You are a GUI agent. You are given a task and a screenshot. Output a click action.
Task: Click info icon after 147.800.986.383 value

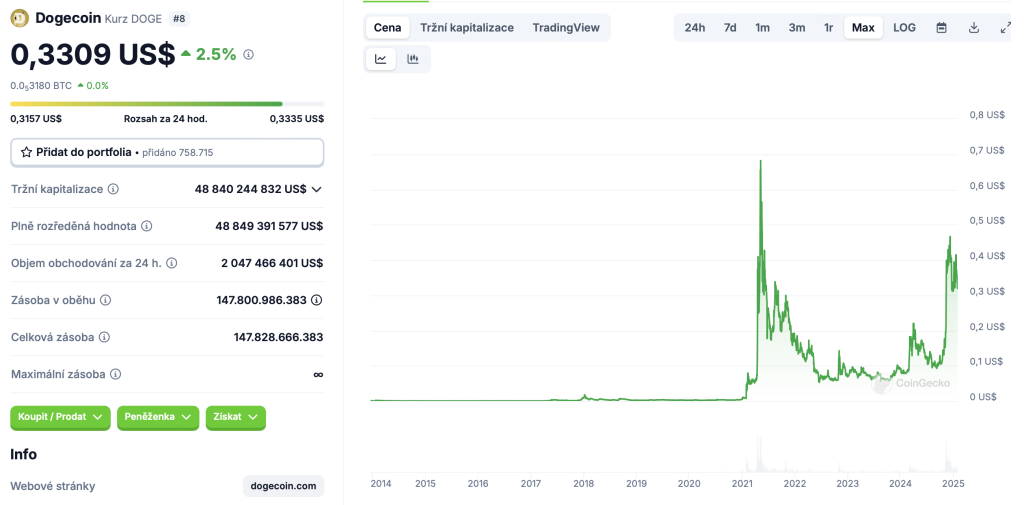(317, 301)
